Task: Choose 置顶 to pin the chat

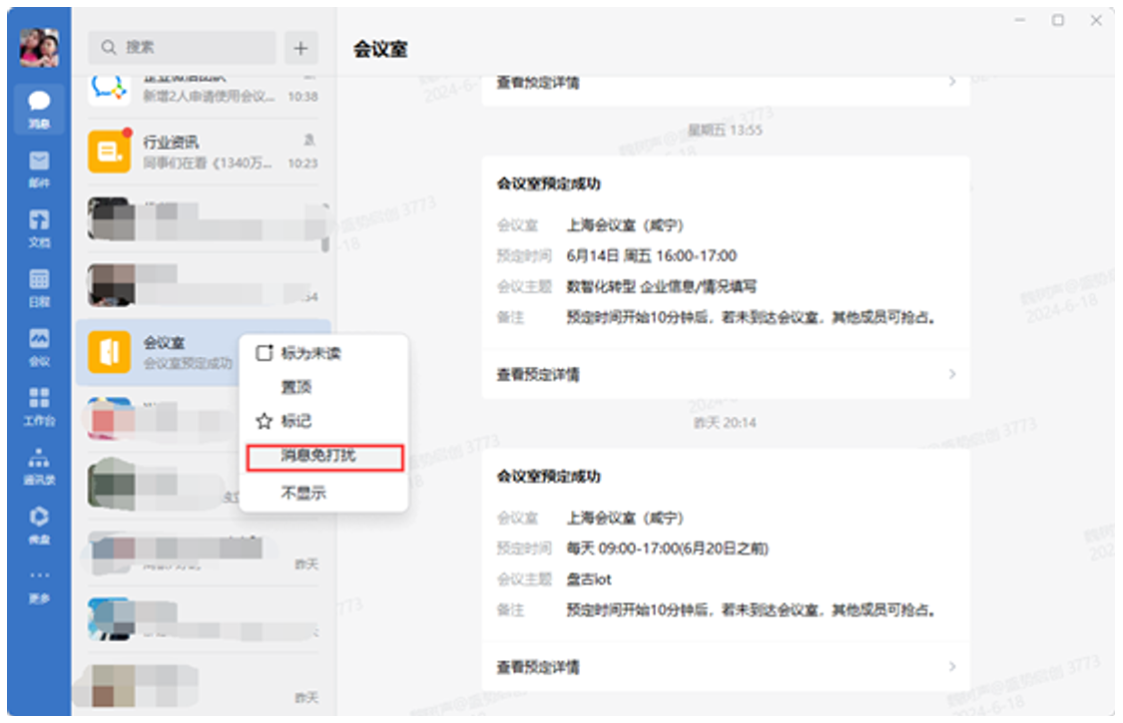Action: 324,387
